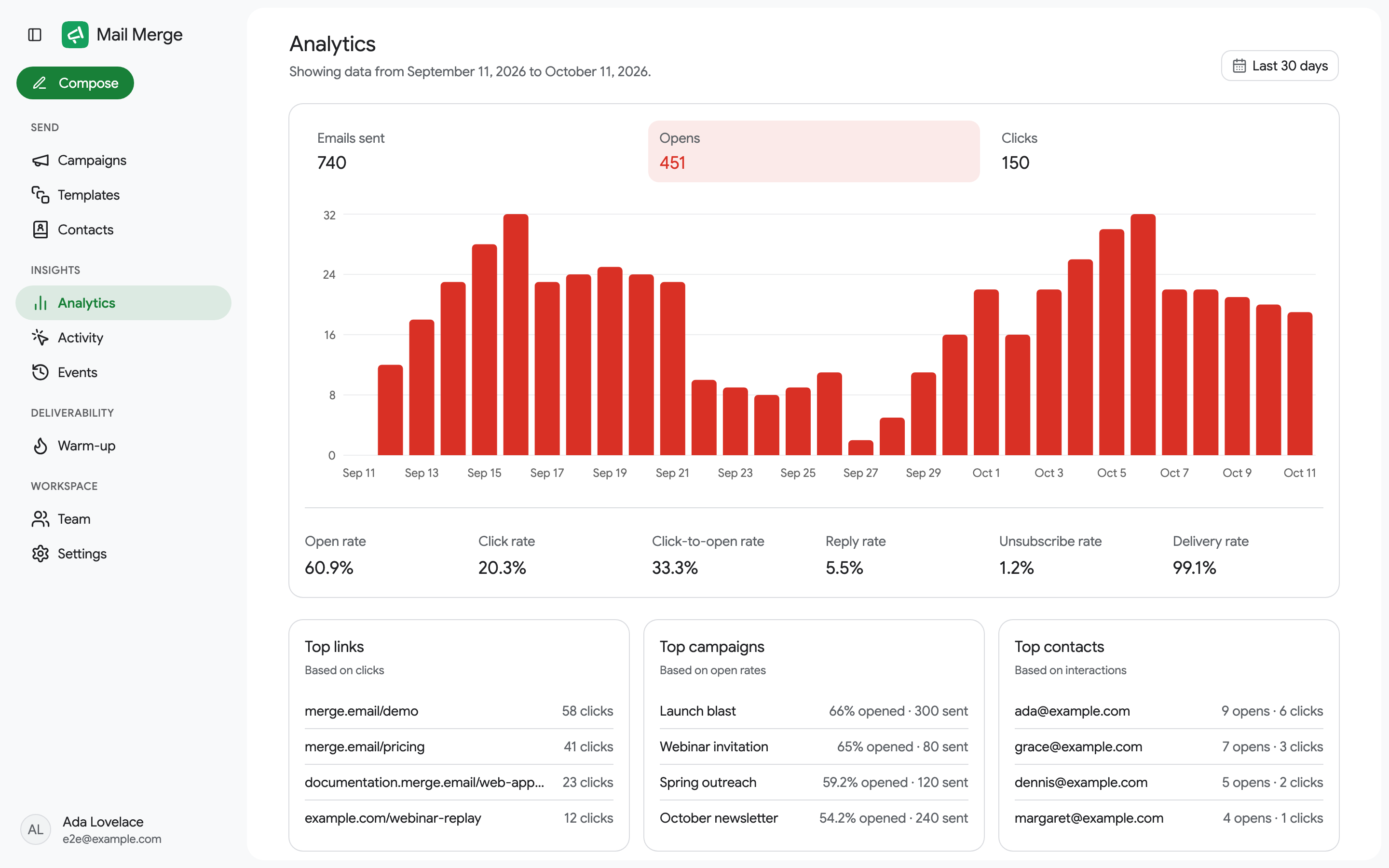Click the documentation.merge.email/web-app link row

[x=459, y=783]
